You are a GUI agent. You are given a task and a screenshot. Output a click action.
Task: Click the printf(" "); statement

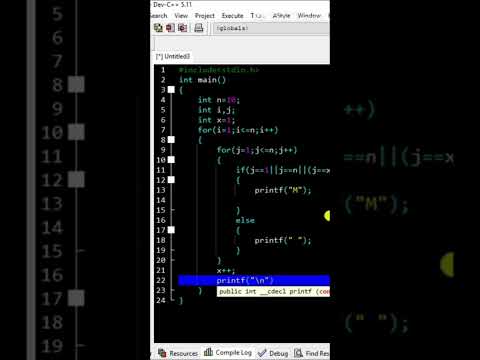point(283,240)
